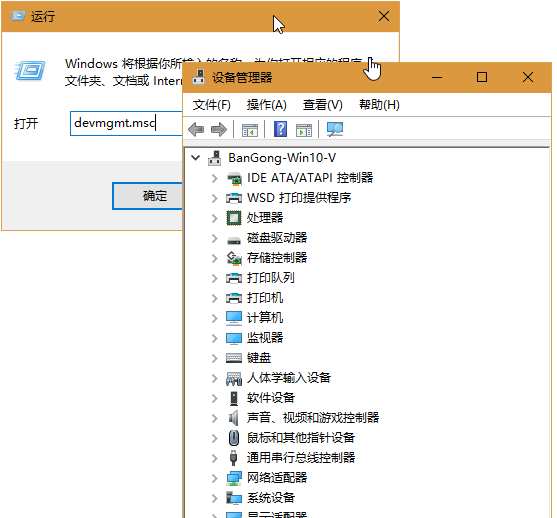
Task: Click 确定 button in Run dialog
Action: click(147, 196)
